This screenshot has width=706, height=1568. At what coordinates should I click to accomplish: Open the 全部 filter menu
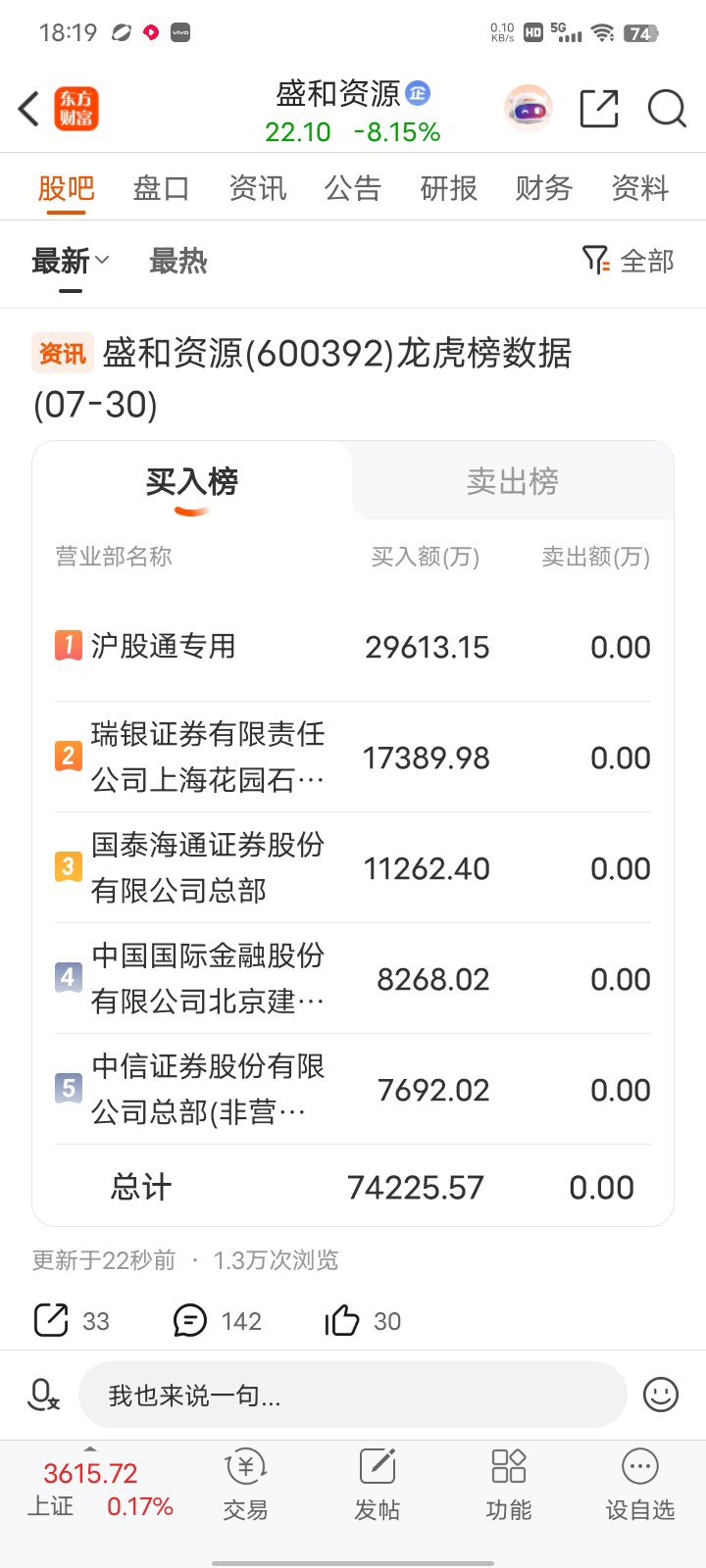tap(628, 261)
